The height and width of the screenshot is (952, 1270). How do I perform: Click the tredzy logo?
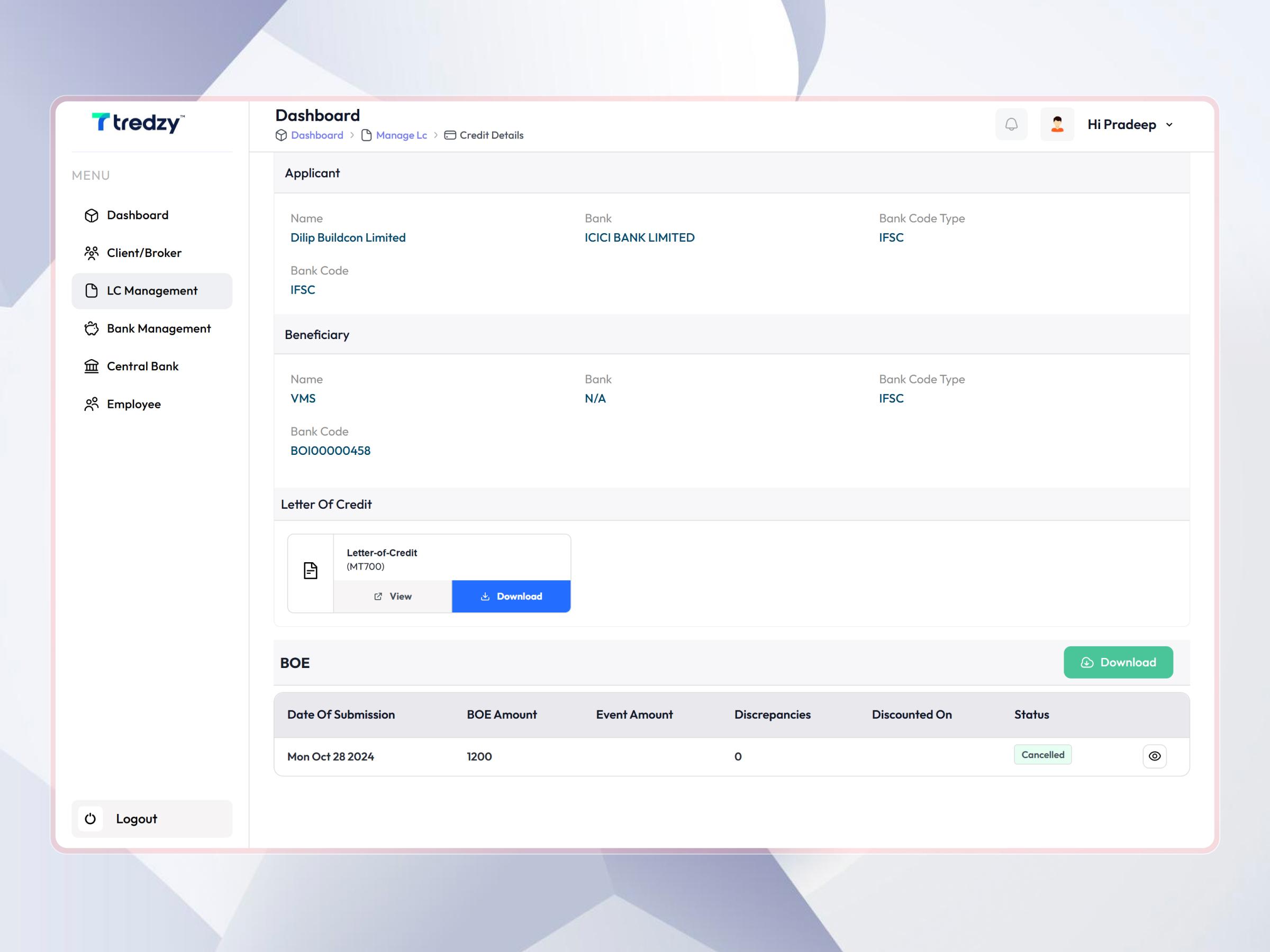[137, 123]
